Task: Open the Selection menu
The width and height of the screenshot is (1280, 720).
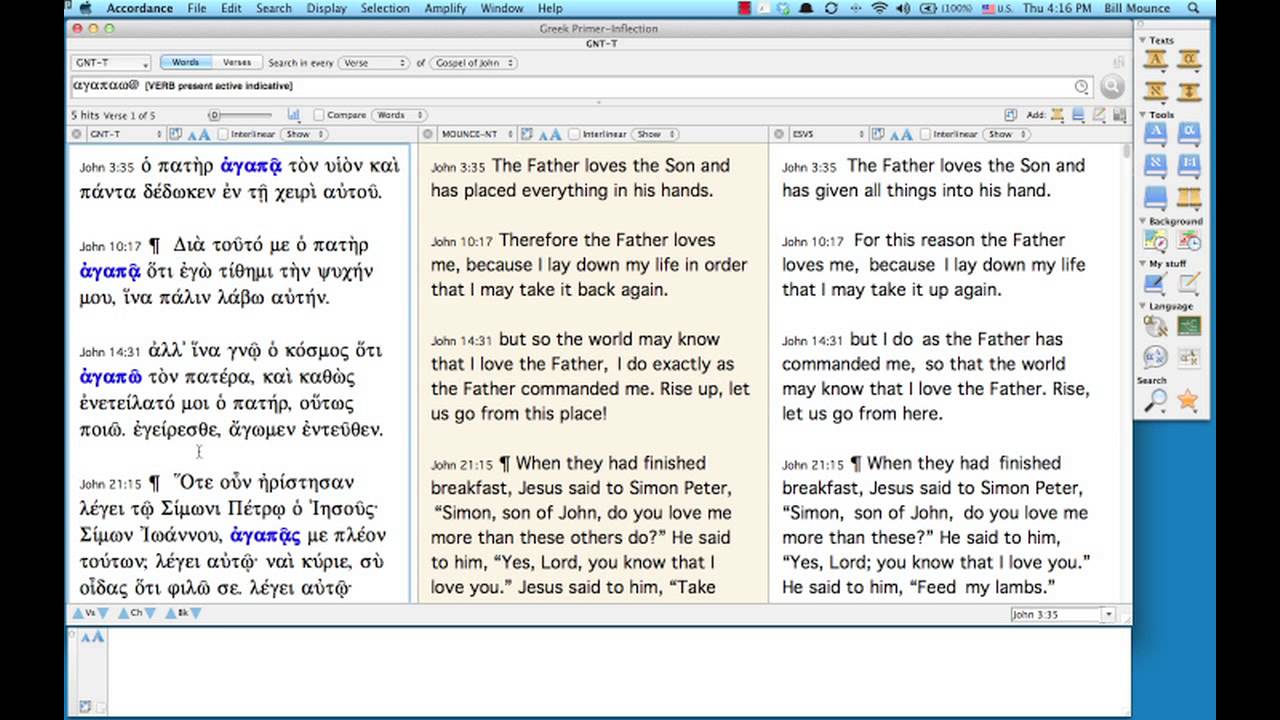Action: click(x=385, y=8)
